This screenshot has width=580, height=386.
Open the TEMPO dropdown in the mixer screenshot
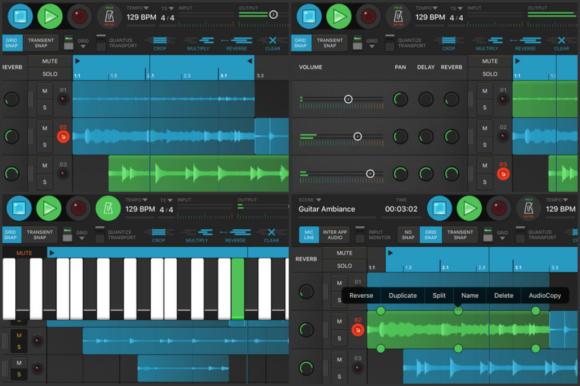tap(426, 8)
